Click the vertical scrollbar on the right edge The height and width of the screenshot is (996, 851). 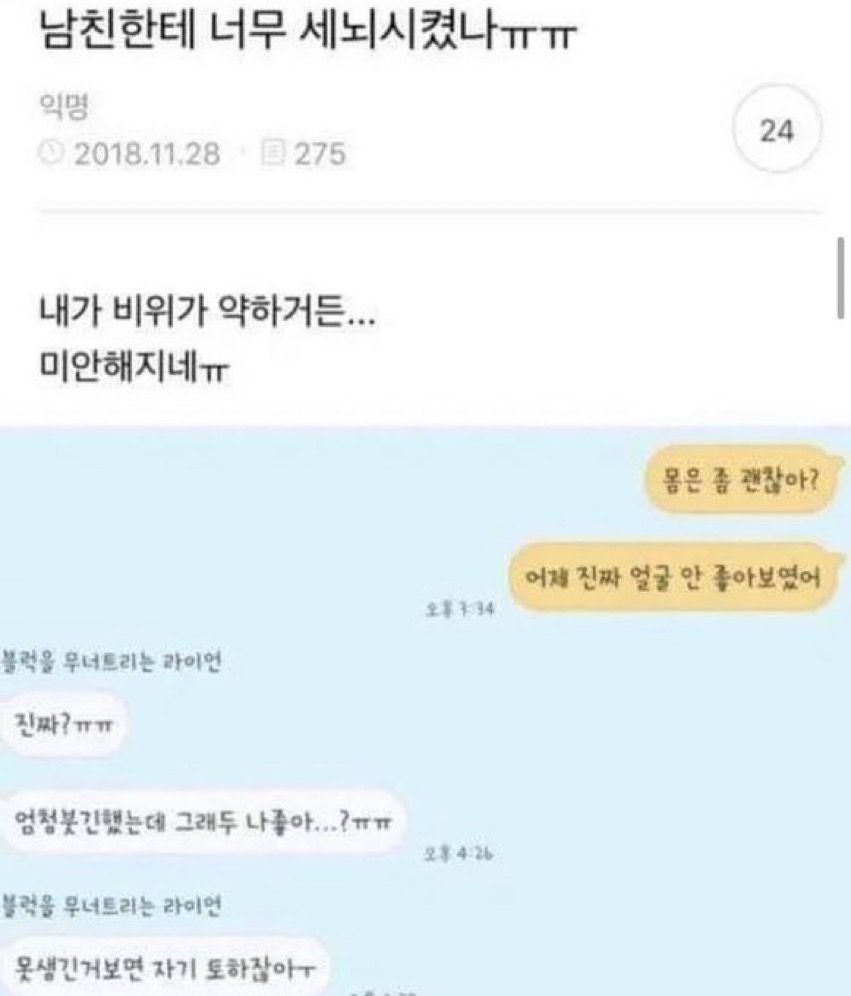(841, 278)
